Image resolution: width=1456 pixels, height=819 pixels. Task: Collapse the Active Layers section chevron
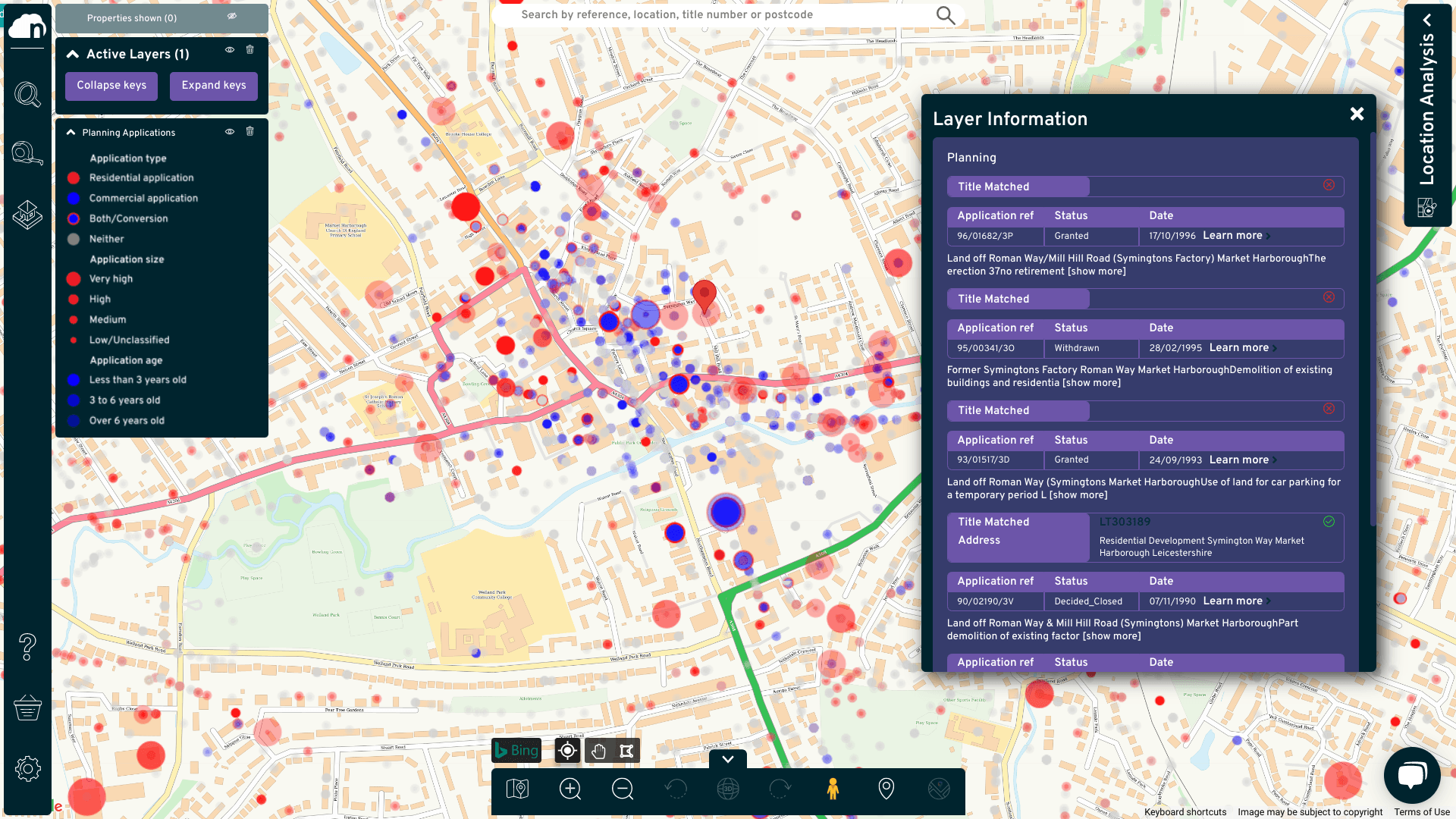point(73,54)
